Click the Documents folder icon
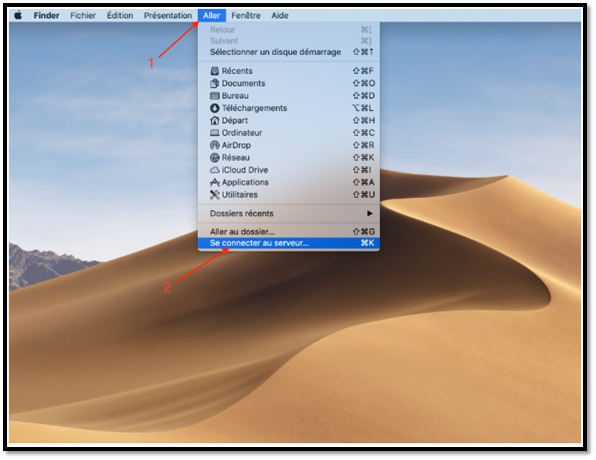 215,83
